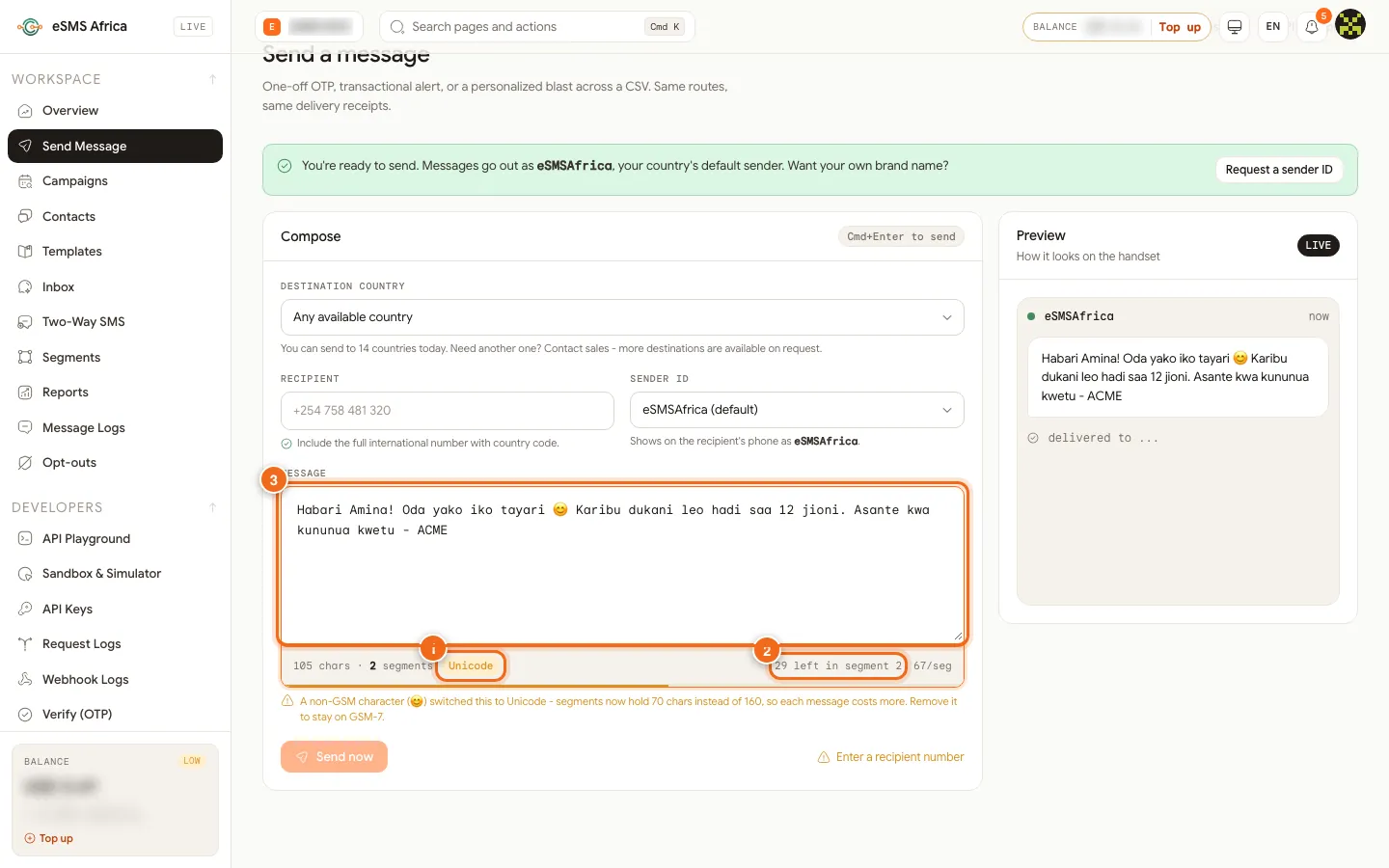Click Top up link in sidebar balance card
The image size is (1389, 868).
[49, 839]
